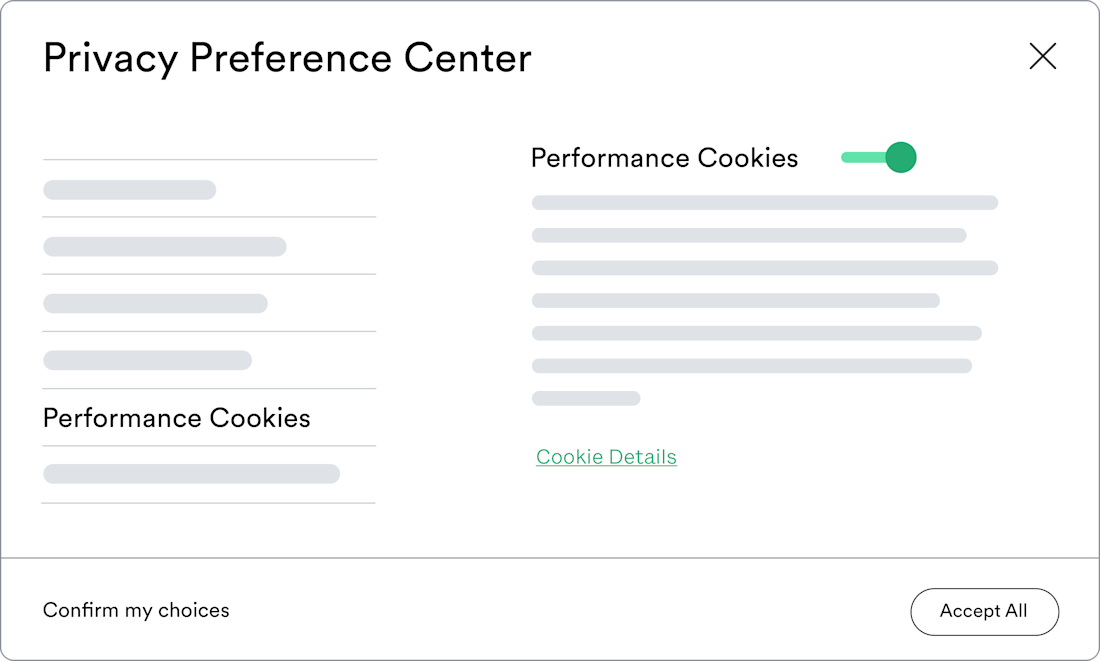Click the first description placeholder line

(x=765, y=203)
